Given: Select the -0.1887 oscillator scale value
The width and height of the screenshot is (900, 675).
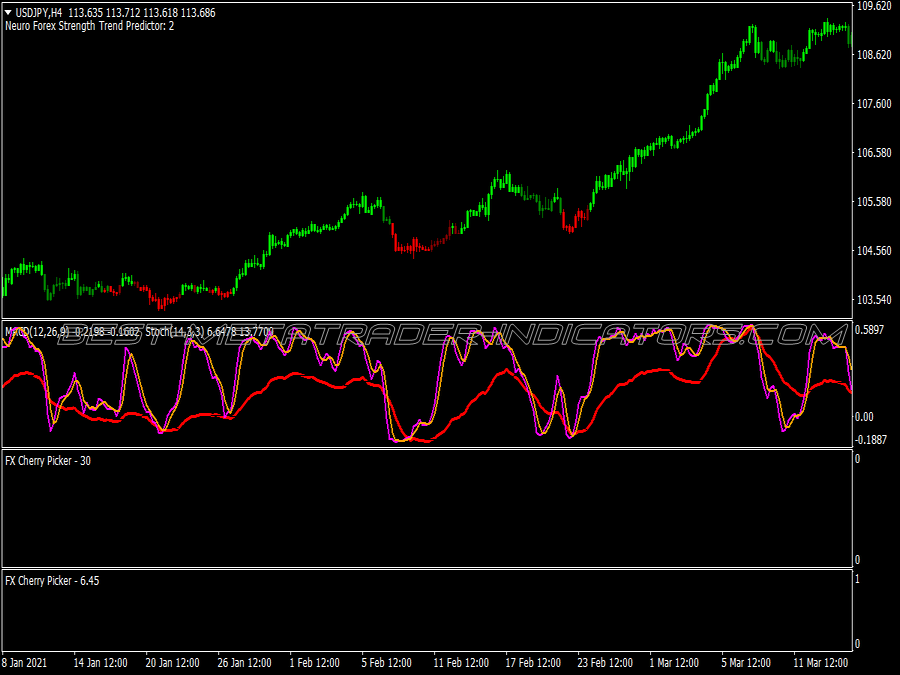Looking at the screenshot, I should tap(871, 440).
